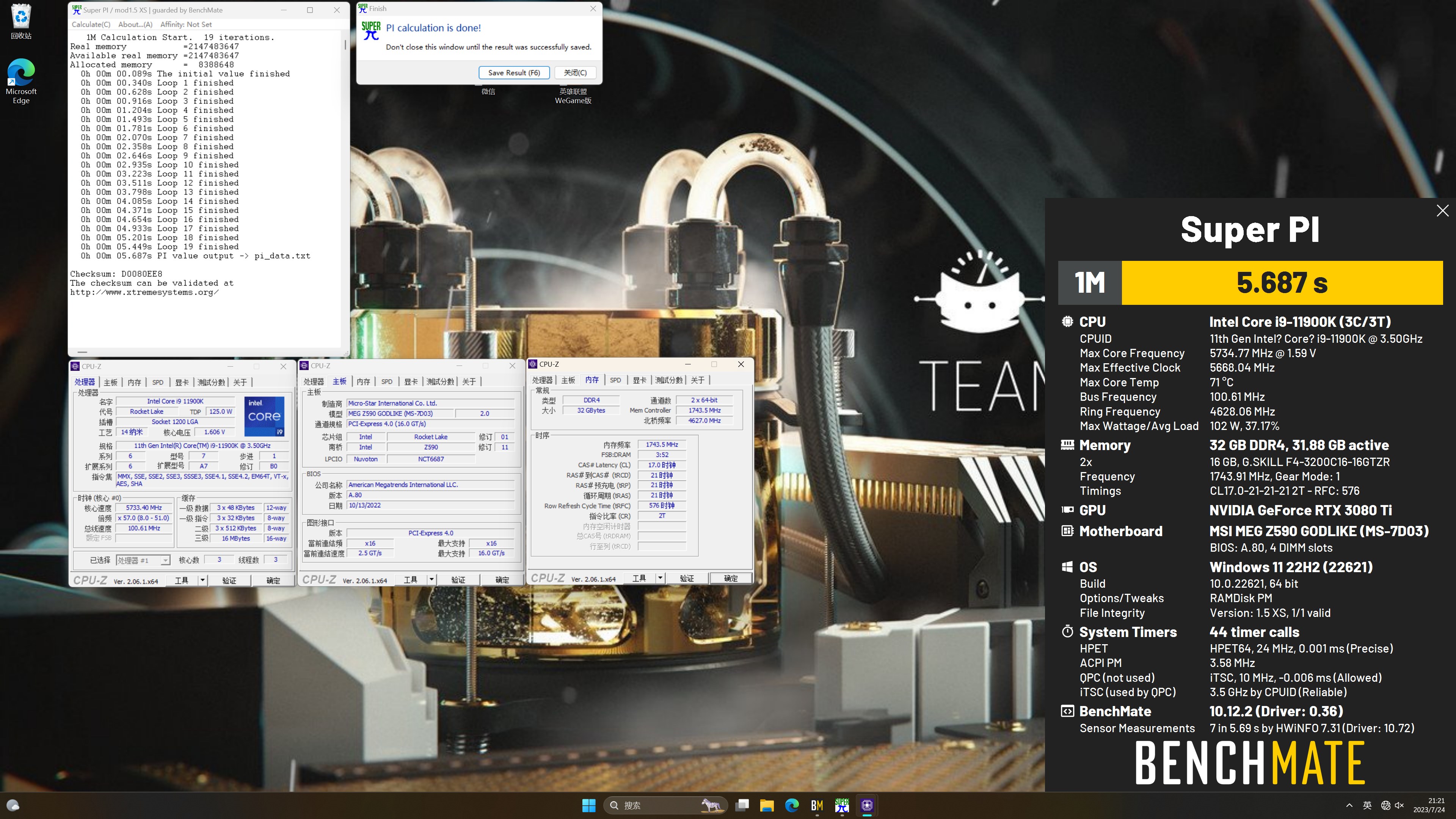Image resolution: width=1456 pixels, height=819 pixels.
Task: Click the Motherboard icon in BenchMate panel
Action: pyautogui.click(x=1067, y=531)
